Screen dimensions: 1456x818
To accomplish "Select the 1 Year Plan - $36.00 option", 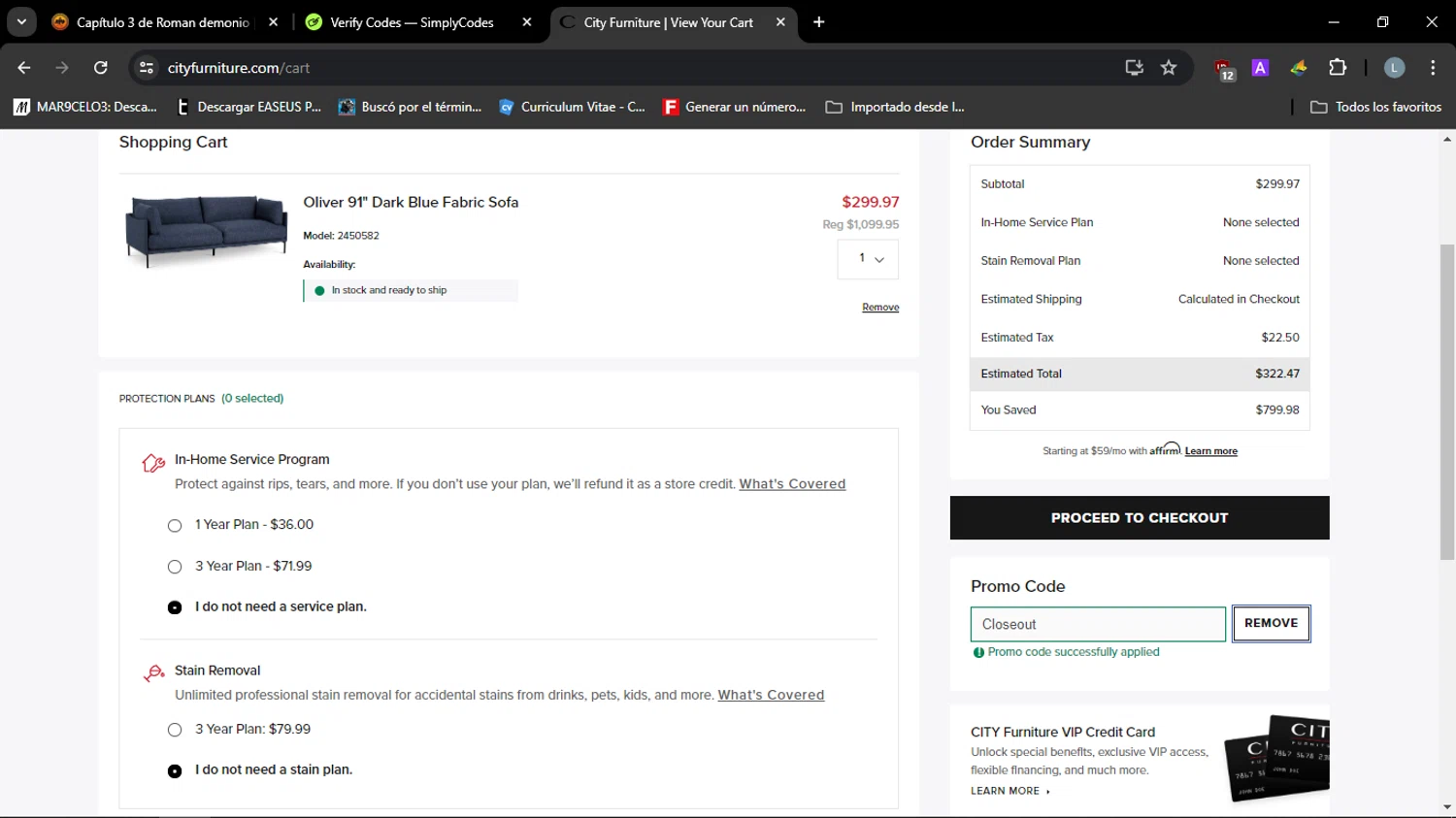I will 175,525.
